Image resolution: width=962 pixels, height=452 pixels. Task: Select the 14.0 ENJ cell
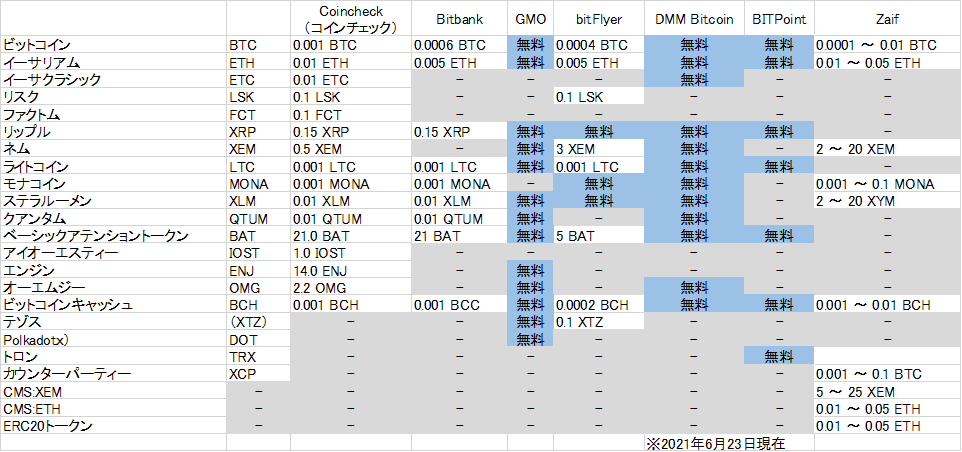(x=351, y=270)
